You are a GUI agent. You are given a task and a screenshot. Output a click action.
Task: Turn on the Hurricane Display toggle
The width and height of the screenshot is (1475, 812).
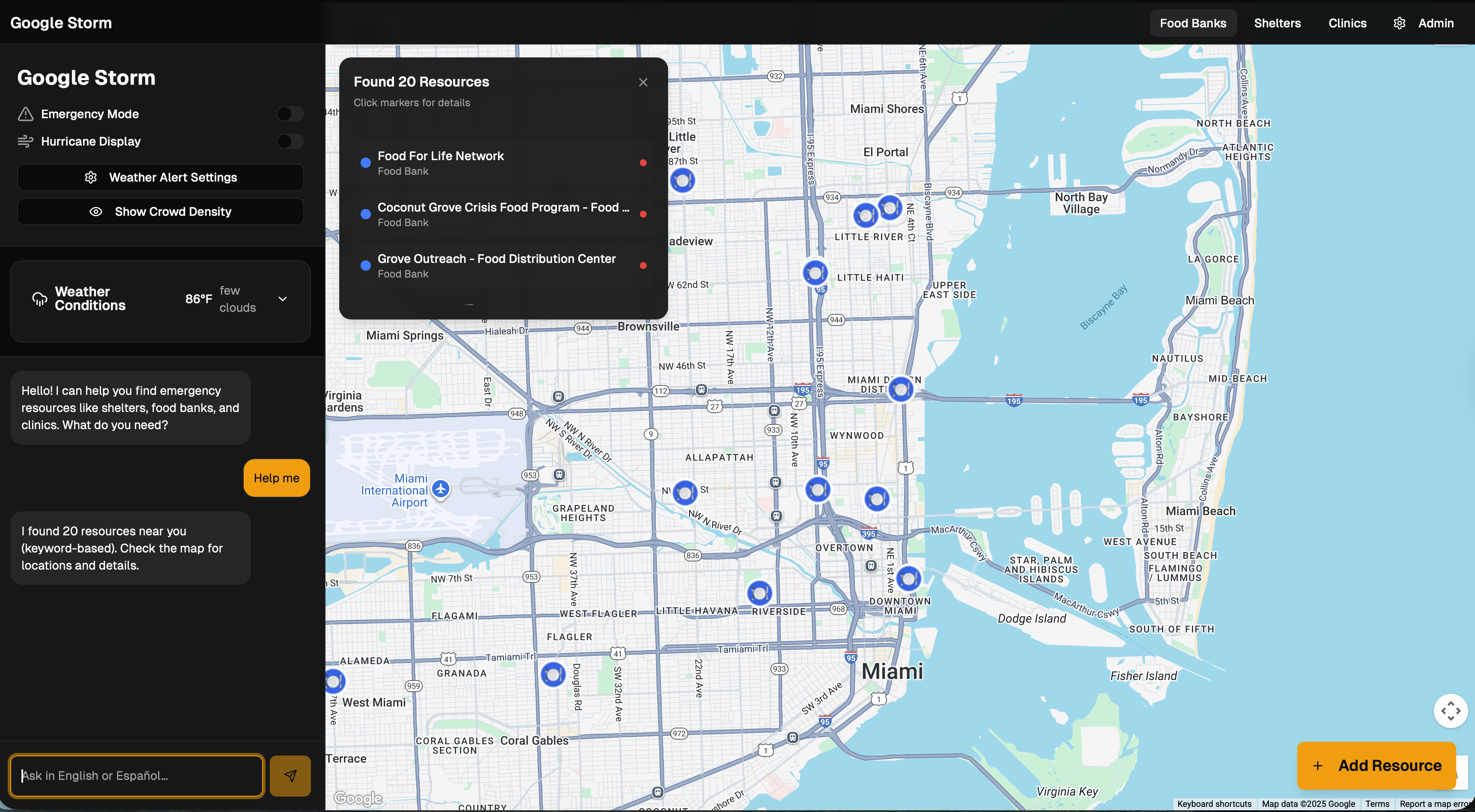[x=290, y=141]
